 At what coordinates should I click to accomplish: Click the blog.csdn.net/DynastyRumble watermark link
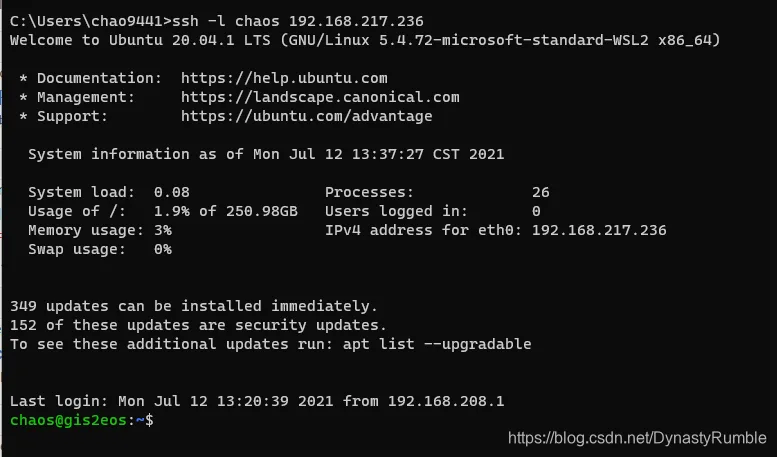637,438
